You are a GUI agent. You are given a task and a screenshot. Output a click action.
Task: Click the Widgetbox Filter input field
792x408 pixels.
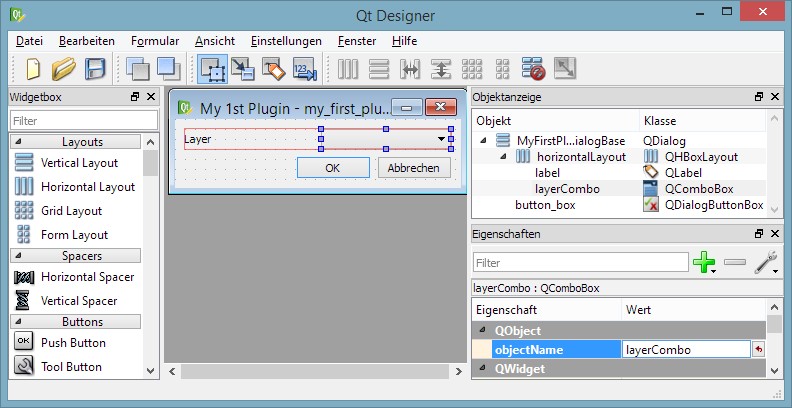[x=84, y=121]
